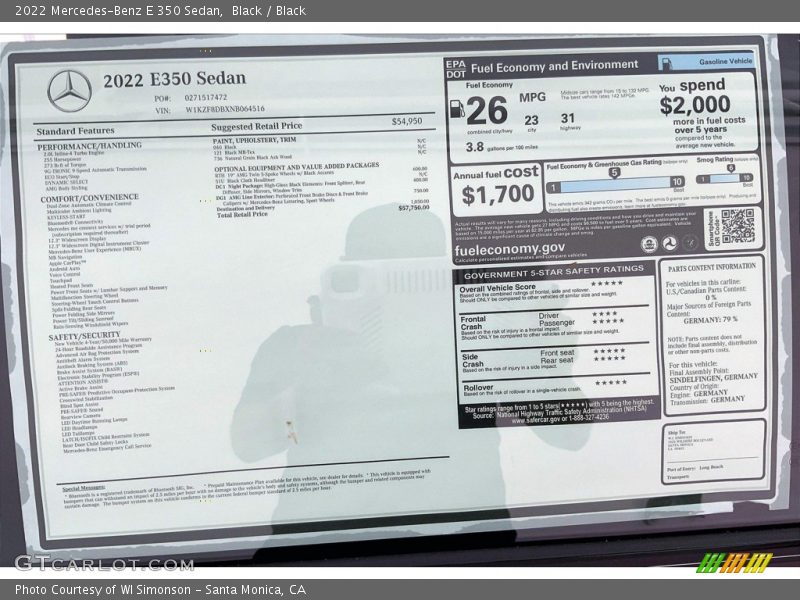800x600 pixels.
Task: Click the fuel pump icon beside 26 MPG
Action: 457,109
